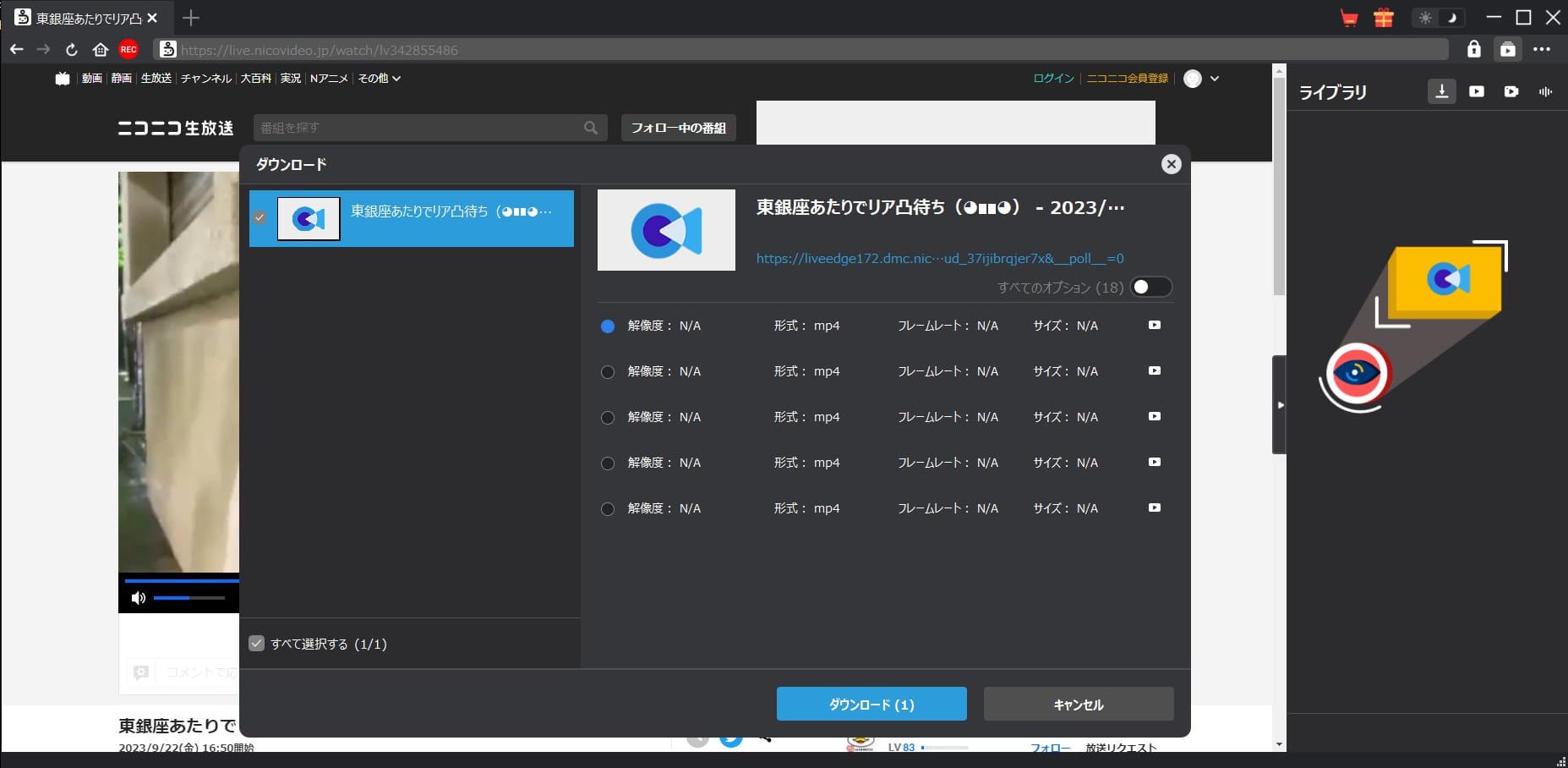Open a new browser tab with plus
Image resolution: width=1568 pixels, height=768 pixels.
point(191,18)
